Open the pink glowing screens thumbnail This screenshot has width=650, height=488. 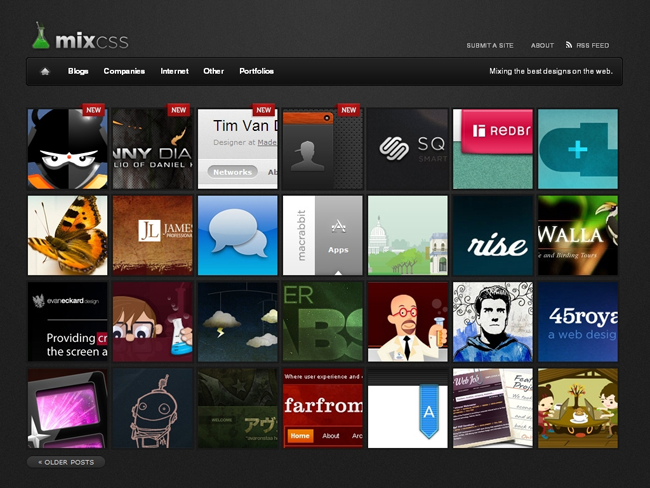(68, 408)
